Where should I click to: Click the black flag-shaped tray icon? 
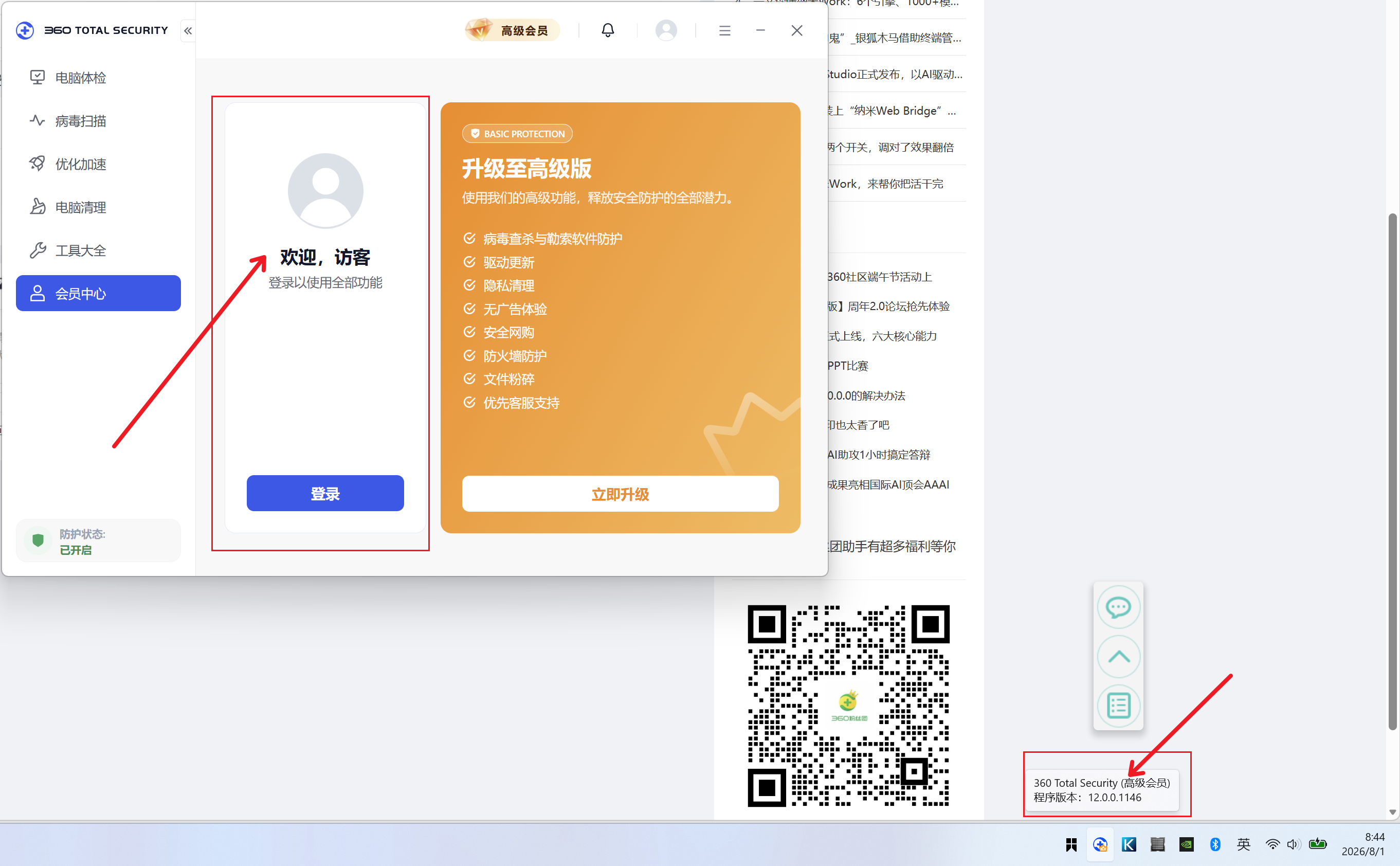[x=1071, y=845]
